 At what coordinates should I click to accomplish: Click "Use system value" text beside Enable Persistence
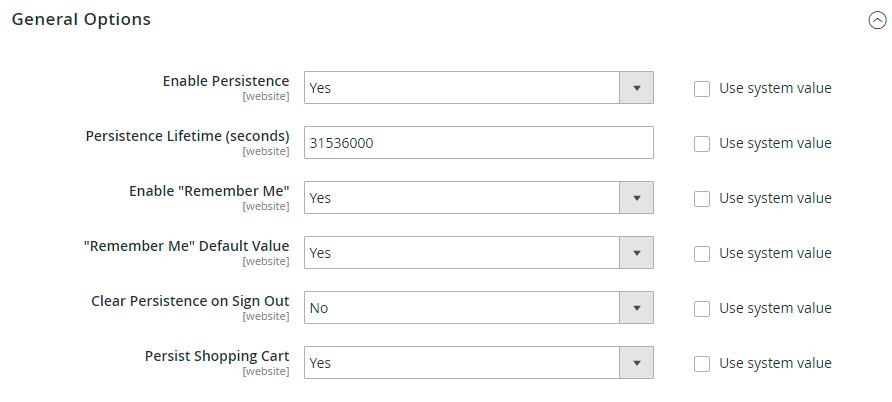[x=775, y=88]
